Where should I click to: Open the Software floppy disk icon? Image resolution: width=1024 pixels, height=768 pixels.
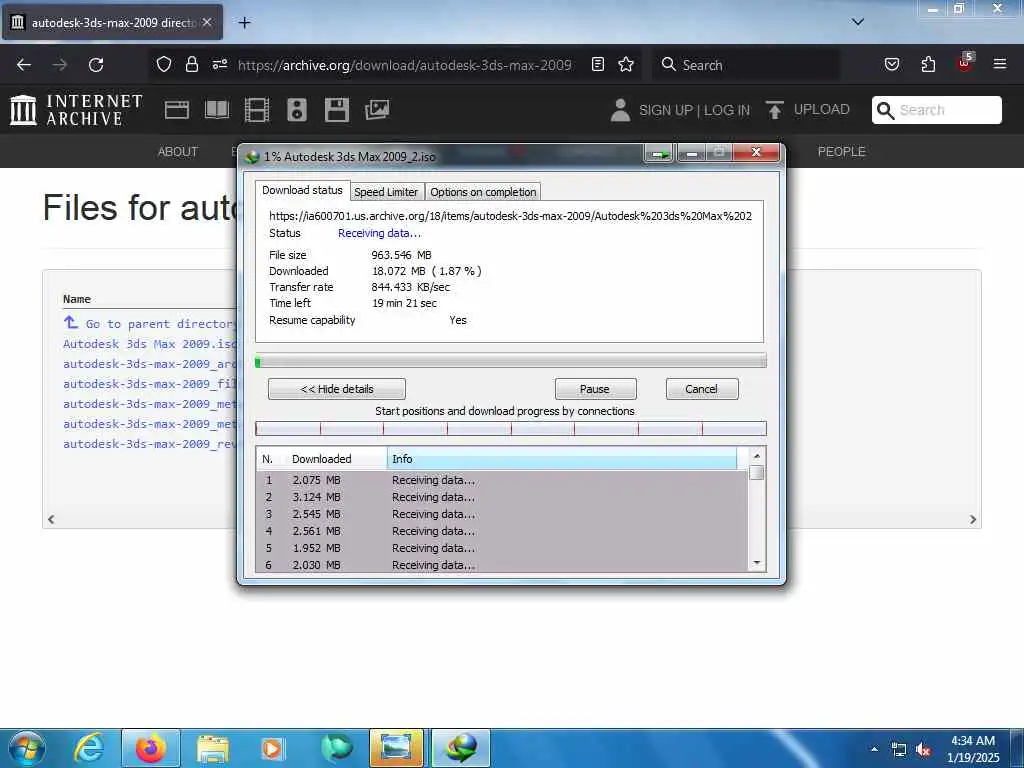point(337,110)
